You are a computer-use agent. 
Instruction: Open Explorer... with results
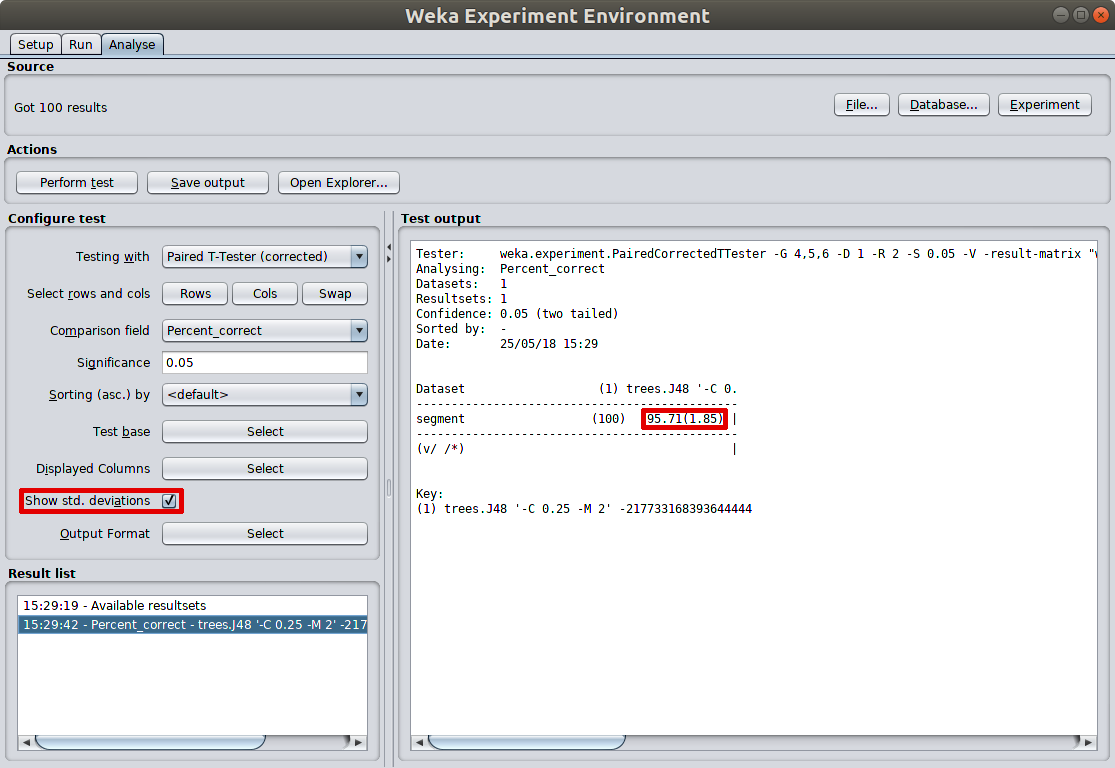(x=338, y=183)
